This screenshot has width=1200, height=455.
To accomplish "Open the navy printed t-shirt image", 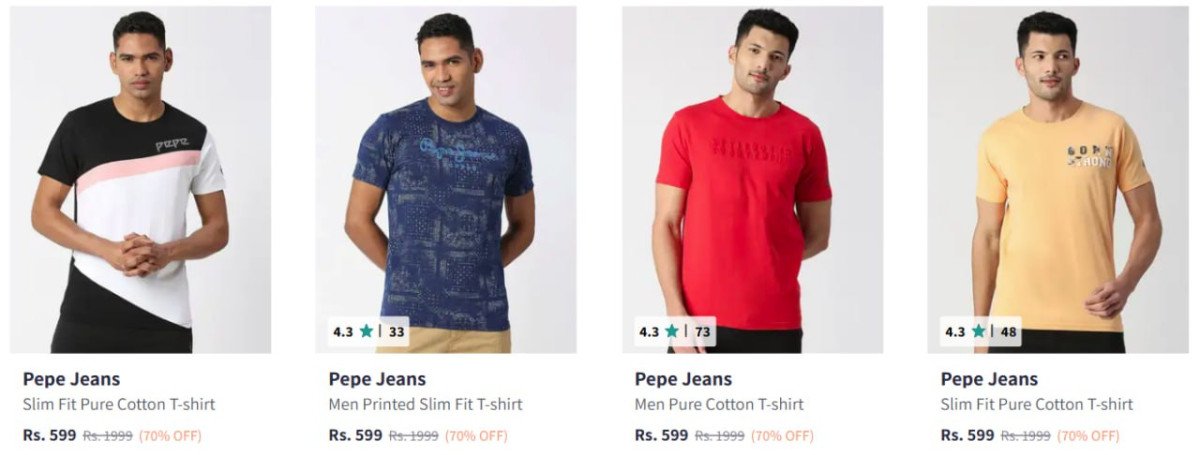I will pos(446,180).
